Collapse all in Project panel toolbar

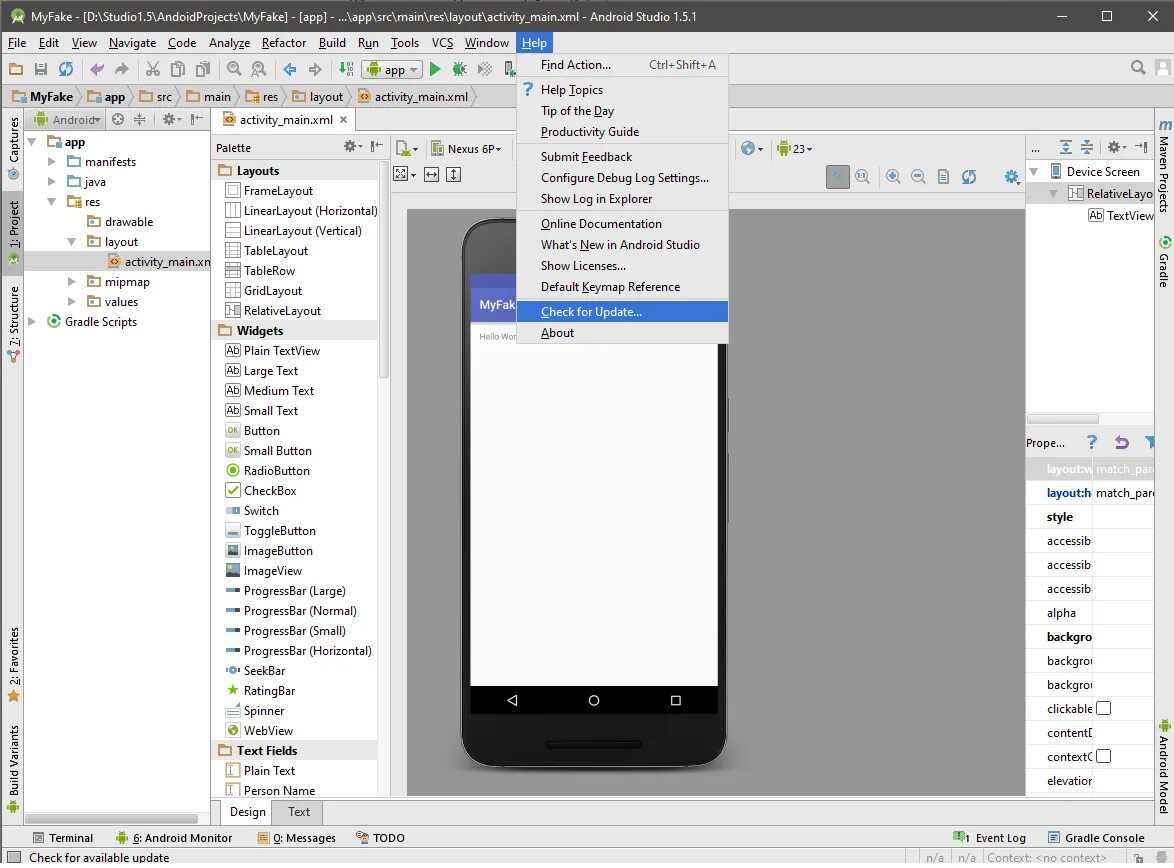pyautogui.click(x=139, y=120)
